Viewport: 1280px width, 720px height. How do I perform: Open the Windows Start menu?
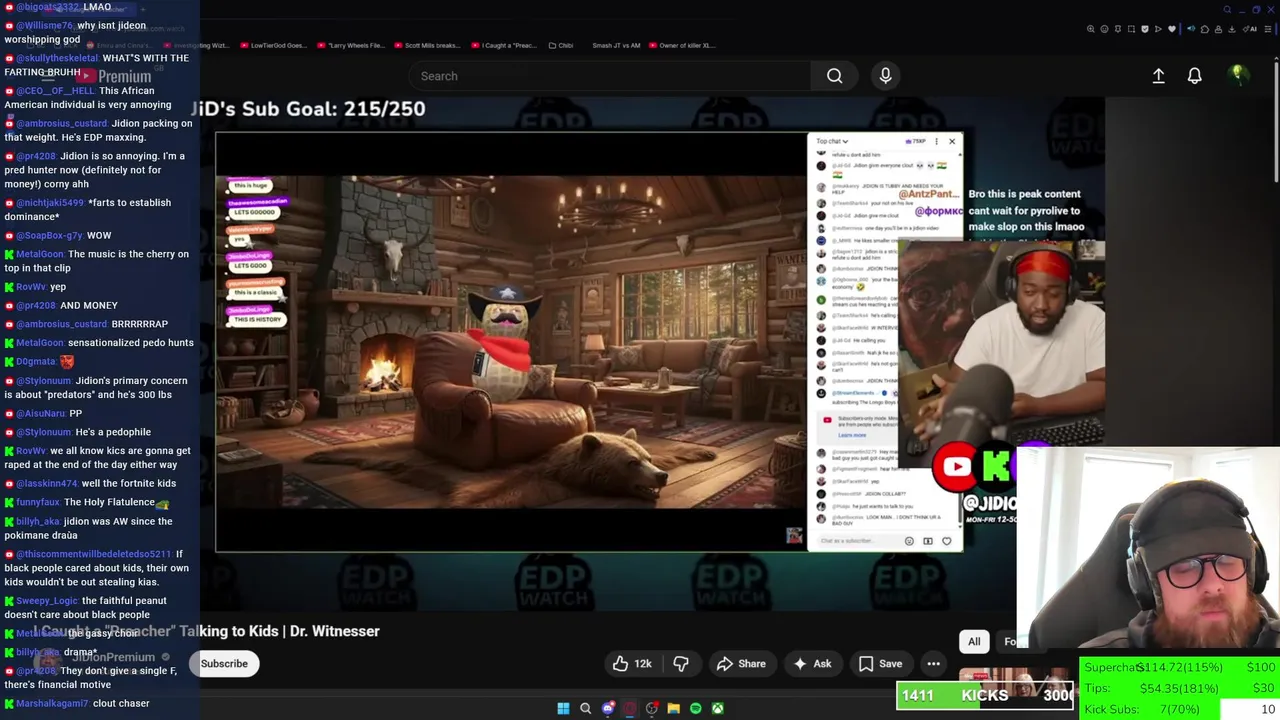click(x=563, y=708)
